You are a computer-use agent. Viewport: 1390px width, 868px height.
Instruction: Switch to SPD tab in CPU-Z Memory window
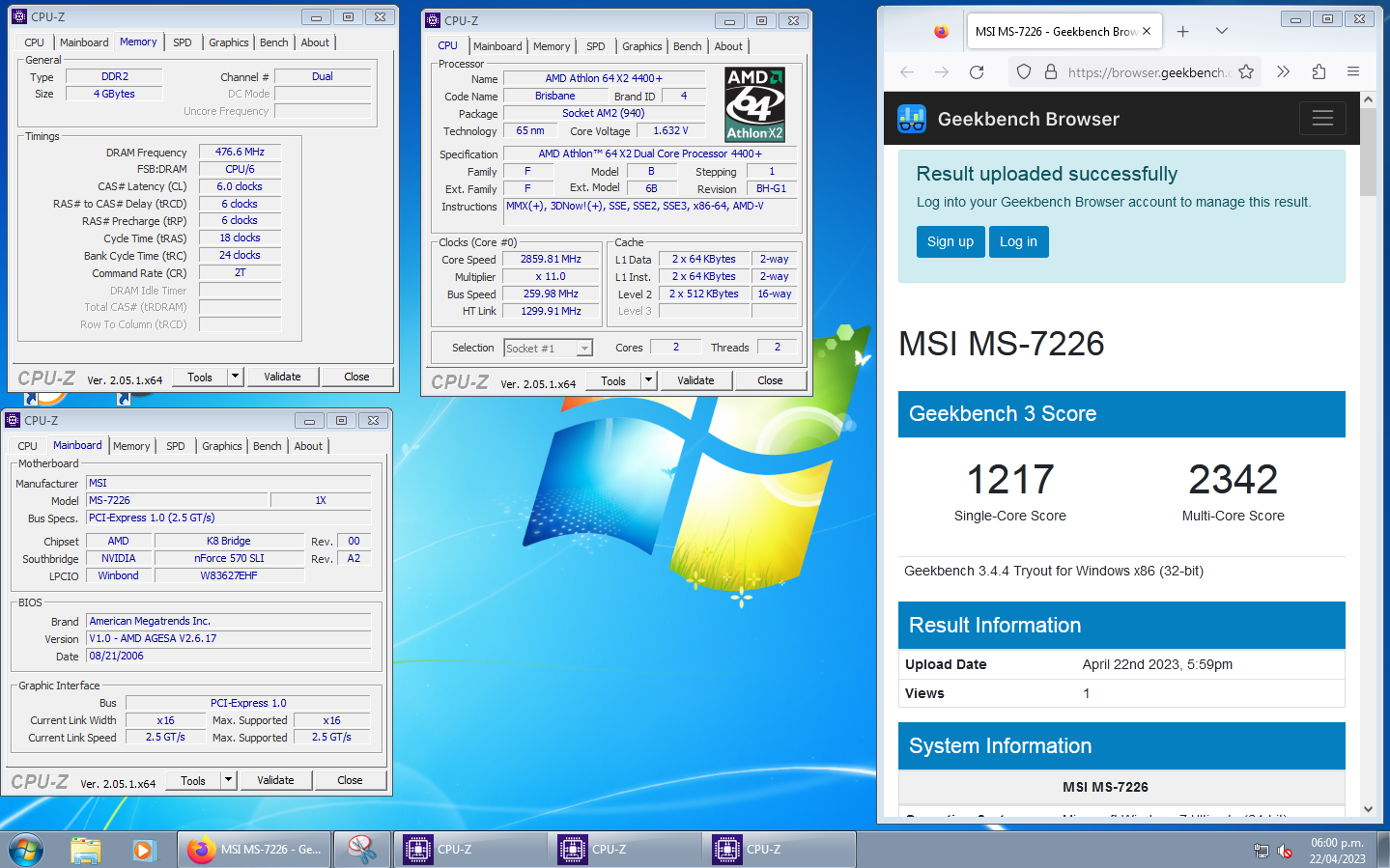183,42
